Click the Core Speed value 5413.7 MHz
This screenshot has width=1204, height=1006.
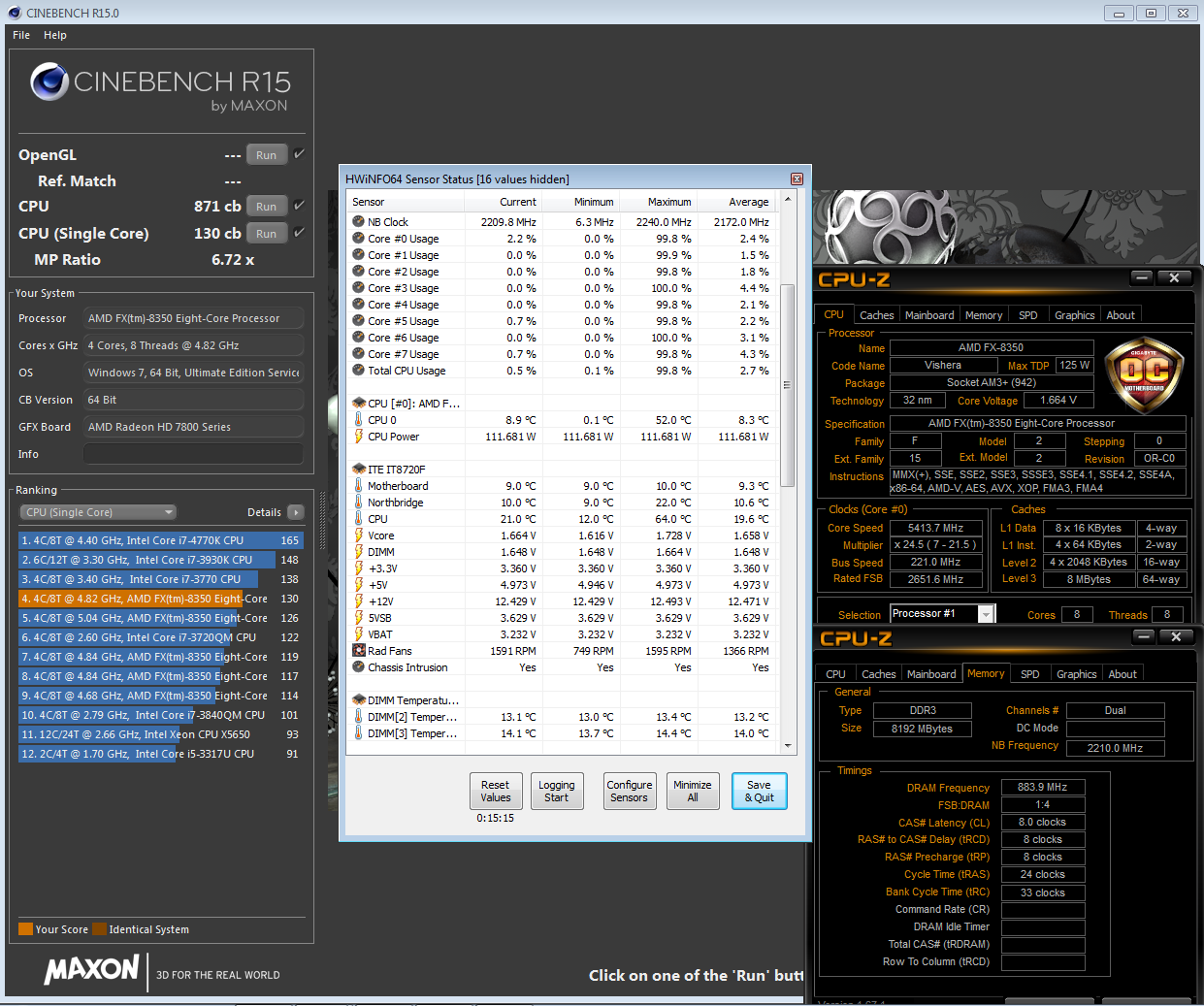935,529
